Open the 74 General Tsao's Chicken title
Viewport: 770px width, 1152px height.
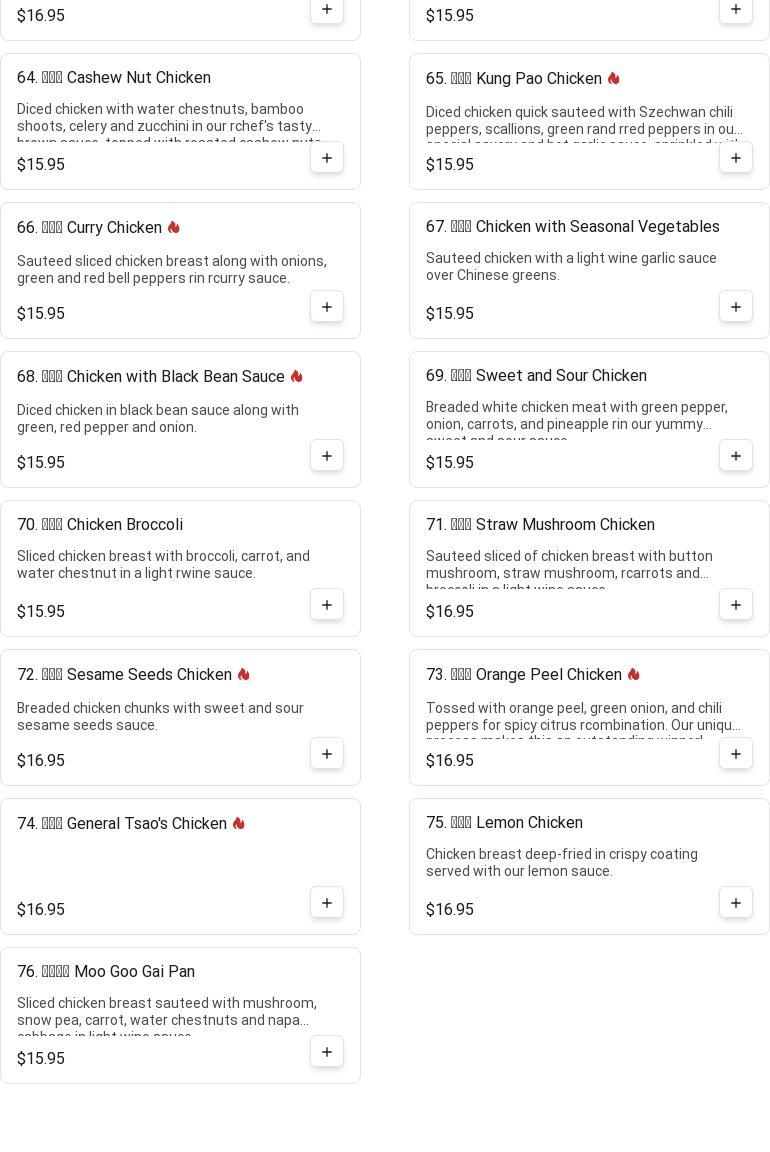pos(122,824)
